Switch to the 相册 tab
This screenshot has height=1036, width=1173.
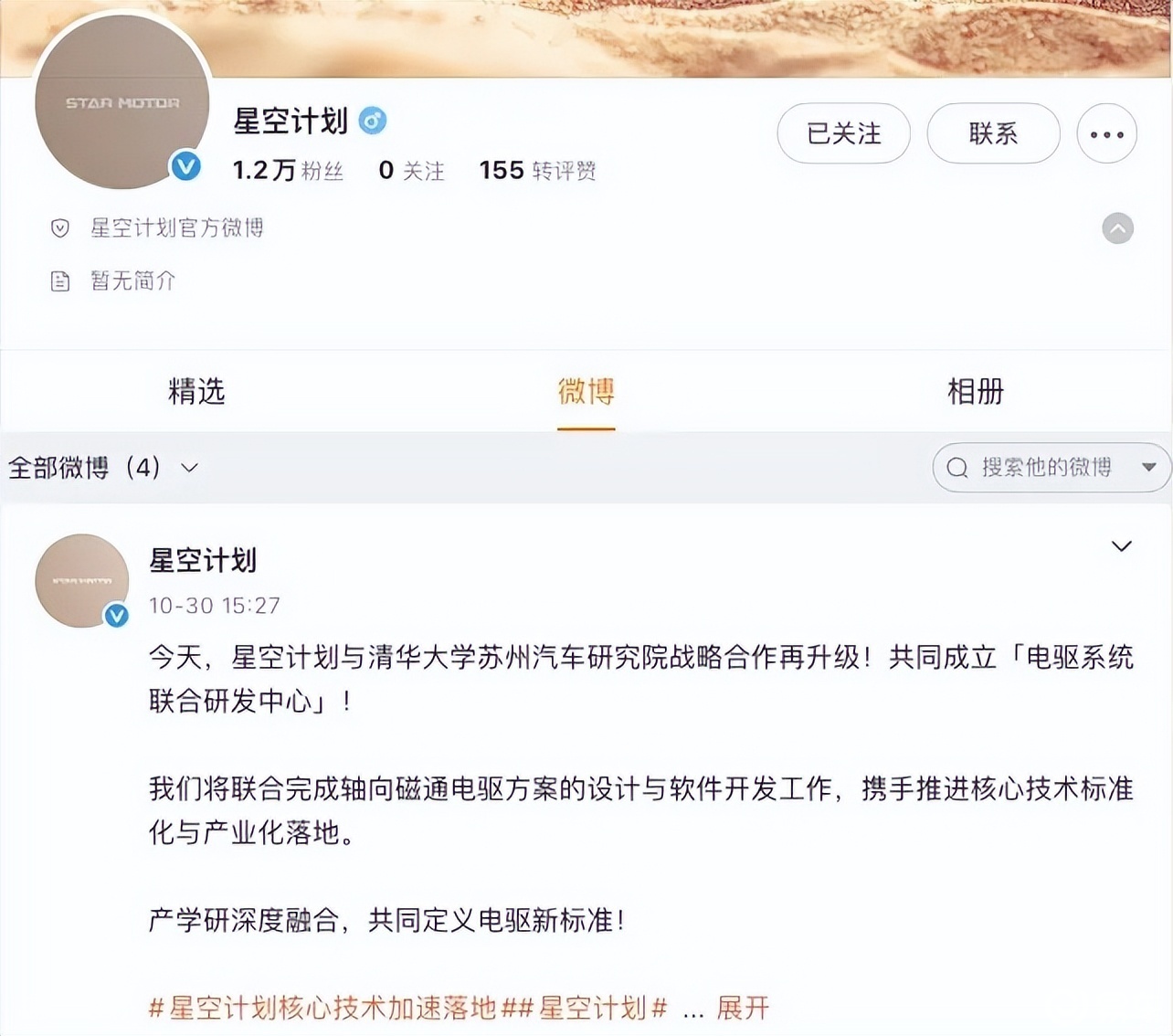coord(976,392)
